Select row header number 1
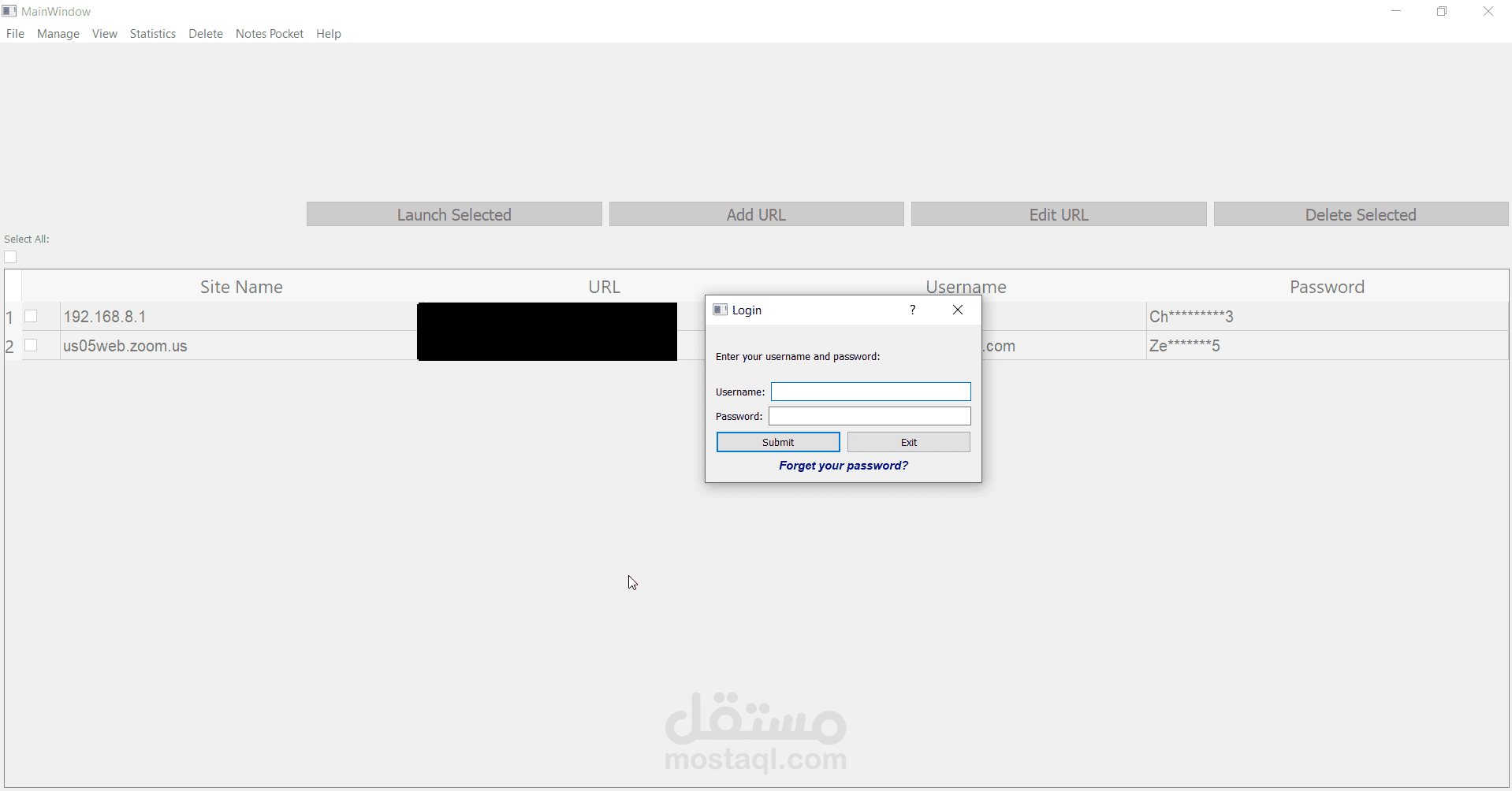This screenshot has width=1512, height=791. click(x=10, y=317)
